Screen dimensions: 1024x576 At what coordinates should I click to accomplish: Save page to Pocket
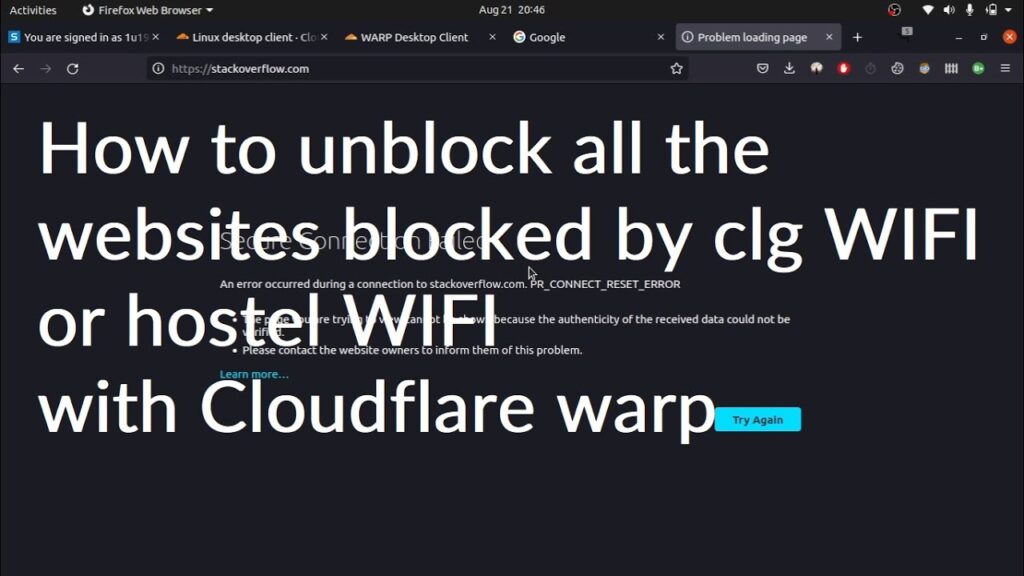click(762, 69)
